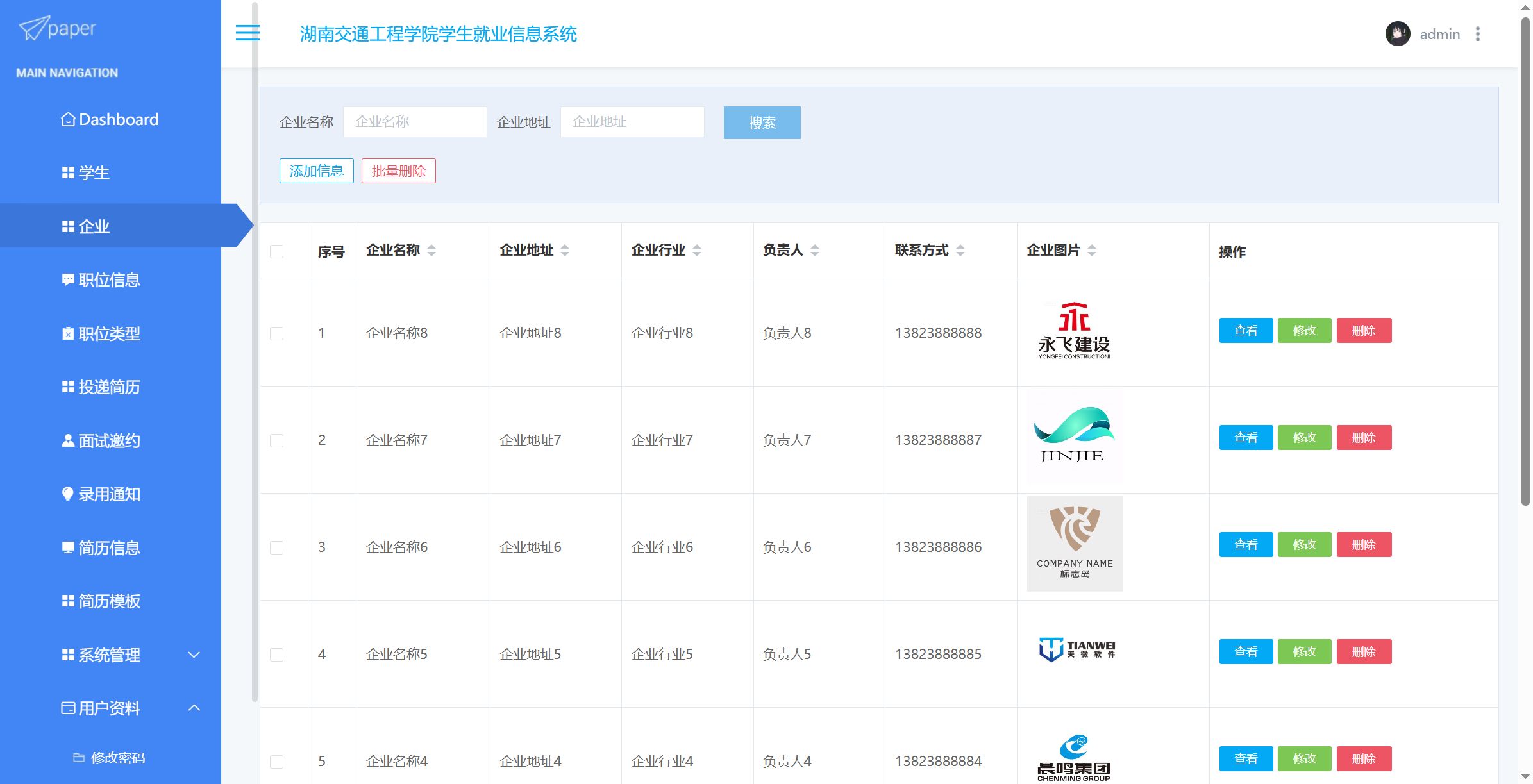The height and width of the screenshot is (784, 1533).
Task: Click the clipboard icon beside 职位类型
Action: click(x=68, y=333)
